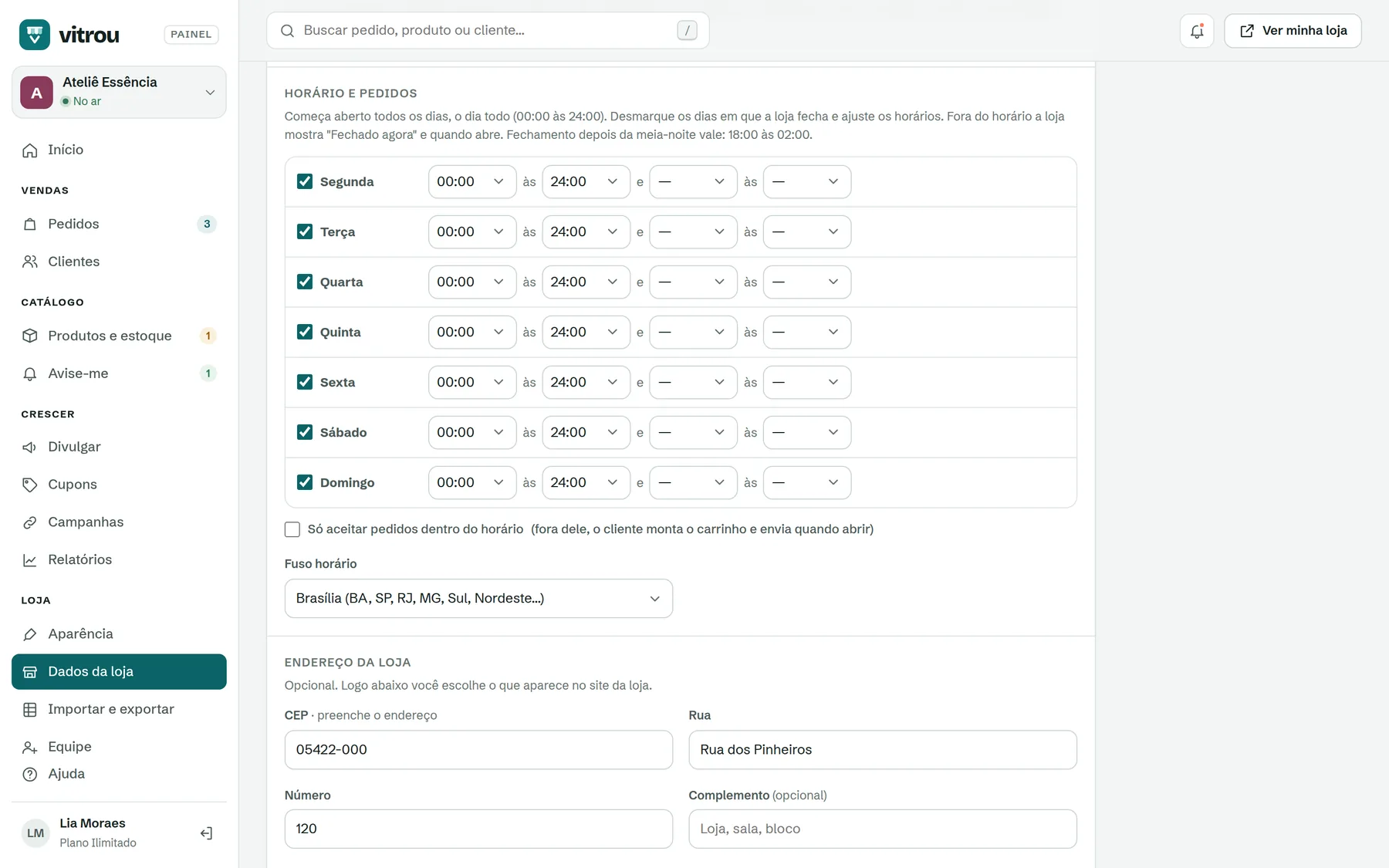Uncheck the Terça checkbox
Screen dimensions: 1389x868
coord(305,231)
